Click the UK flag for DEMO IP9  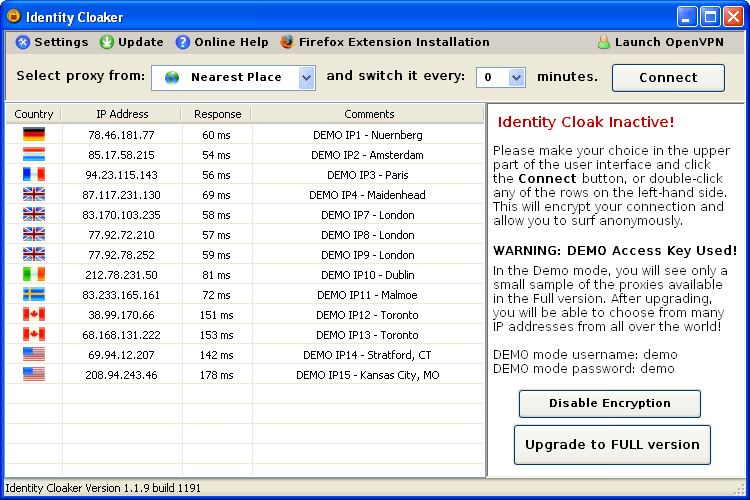tap(34, 255)
